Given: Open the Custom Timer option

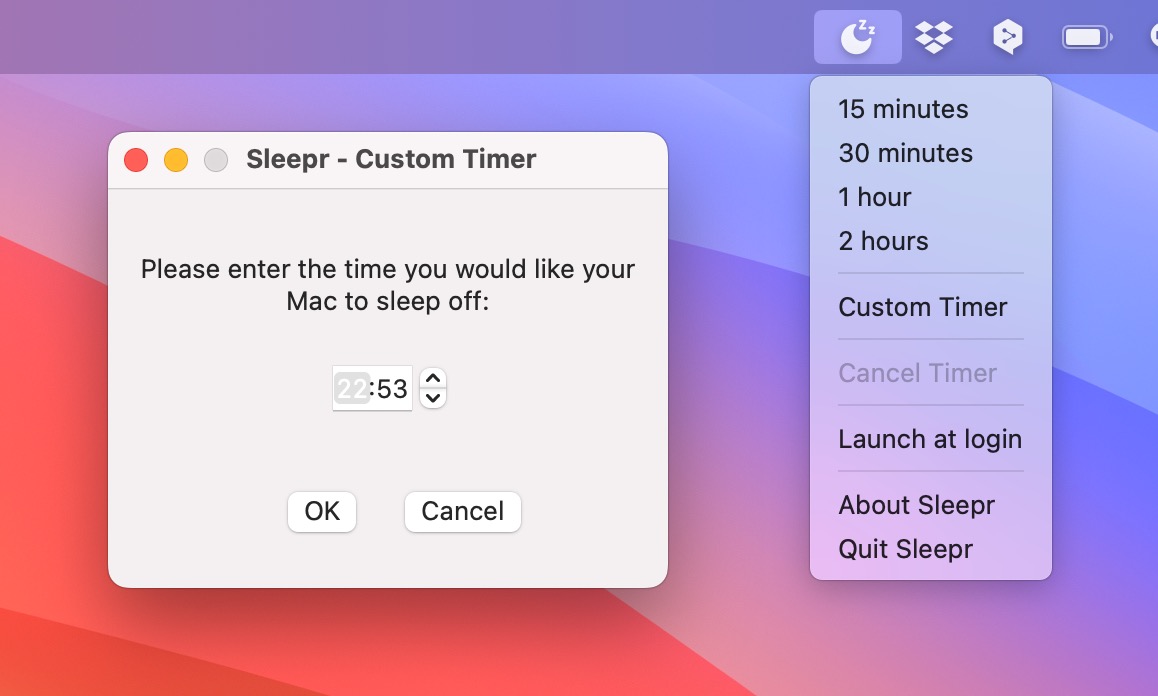Looking at the screenshot, I should (x=921, y=307).
